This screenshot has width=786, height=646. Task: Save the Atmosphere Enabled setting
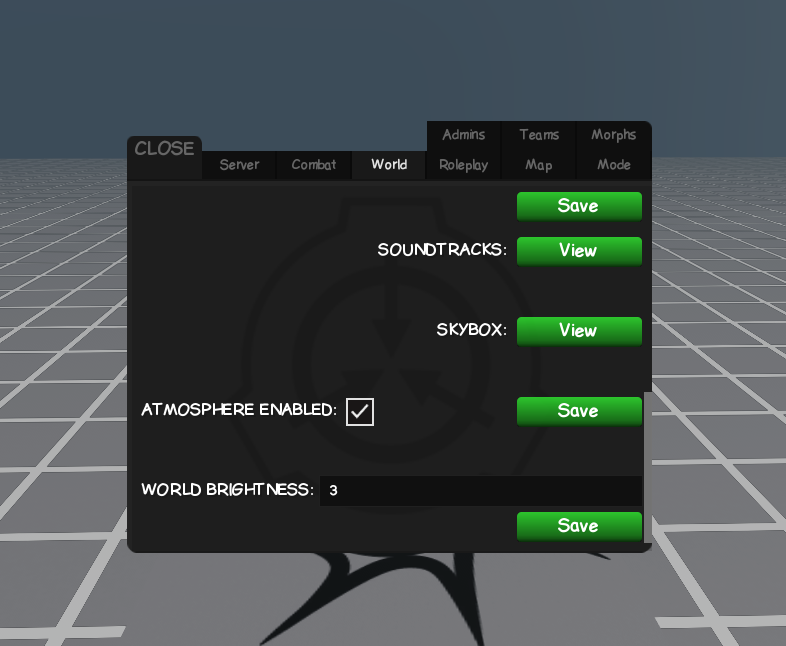(579, 411)
